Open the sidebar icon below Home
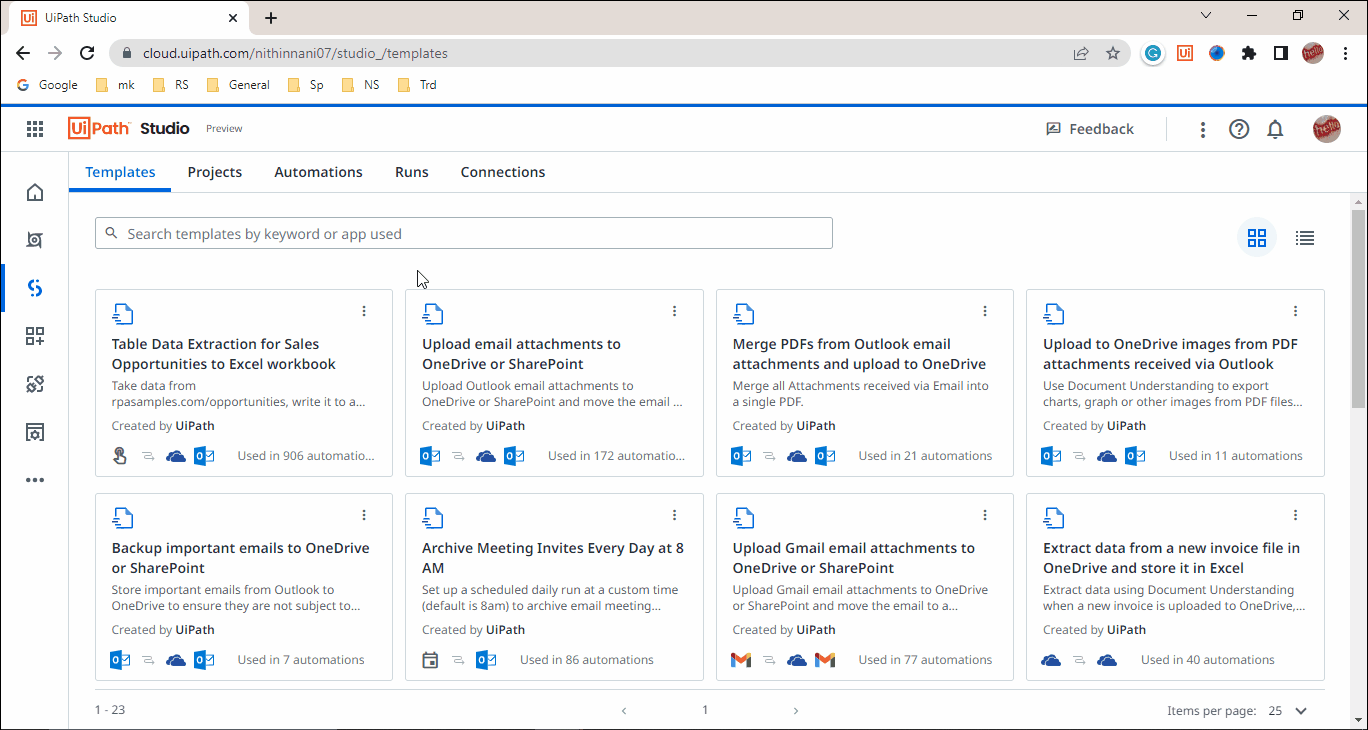1368x730 pixels. click(35, 240)
